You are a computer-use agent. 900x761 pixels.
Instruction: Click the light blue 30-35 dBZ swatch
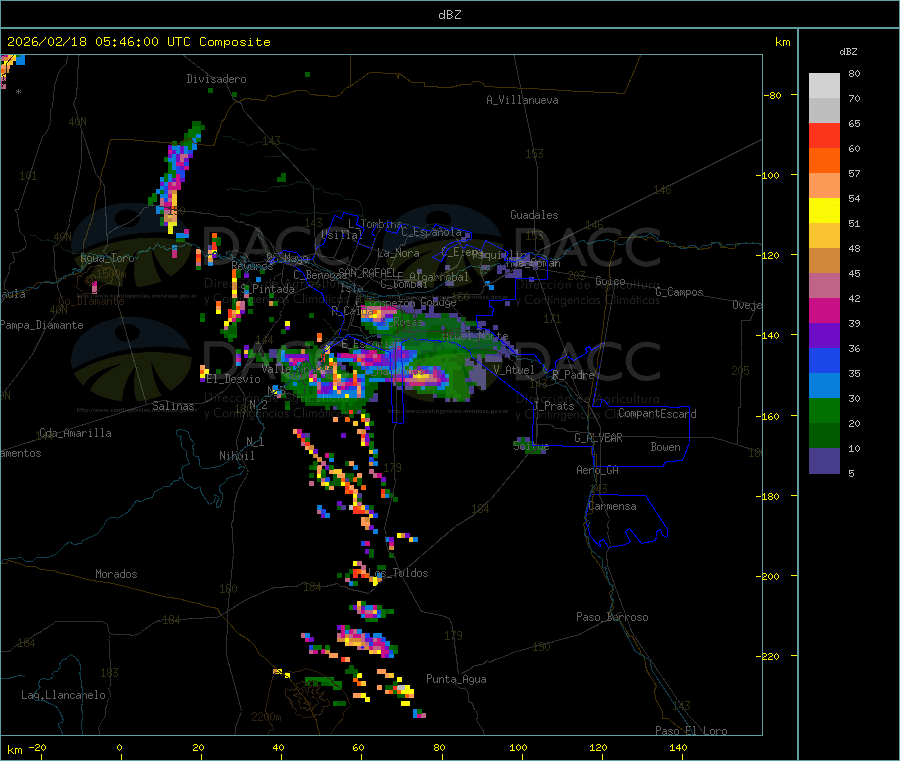pyautogui.click(x=824, y=386)
